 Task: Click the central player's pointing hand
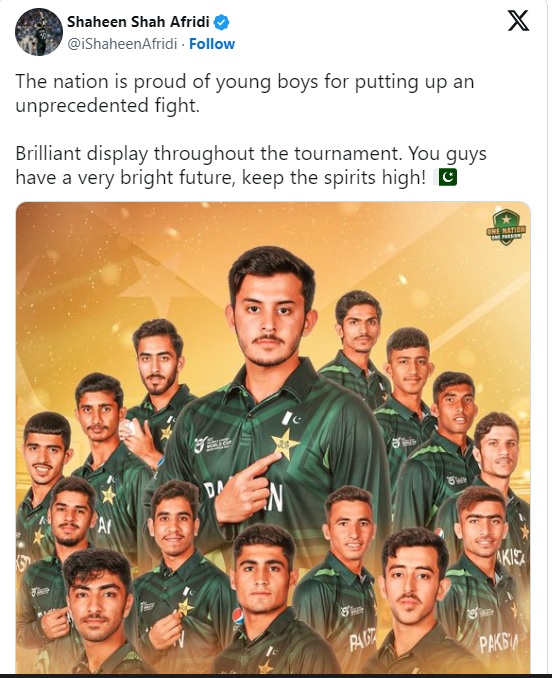(246, 487)
